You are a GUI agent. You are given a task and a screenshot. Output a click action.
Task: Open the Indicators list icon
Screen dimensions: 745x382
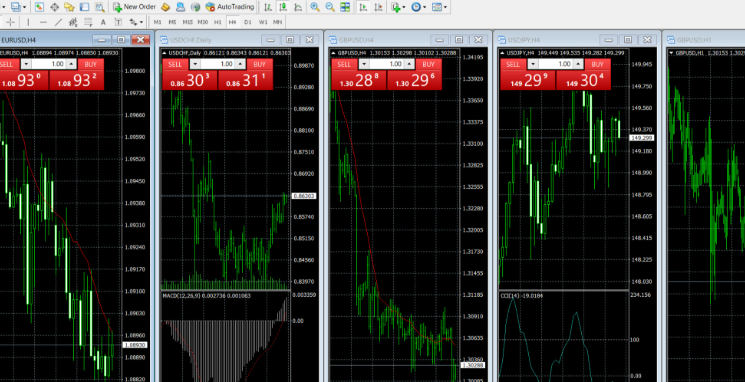coord(395,7)
